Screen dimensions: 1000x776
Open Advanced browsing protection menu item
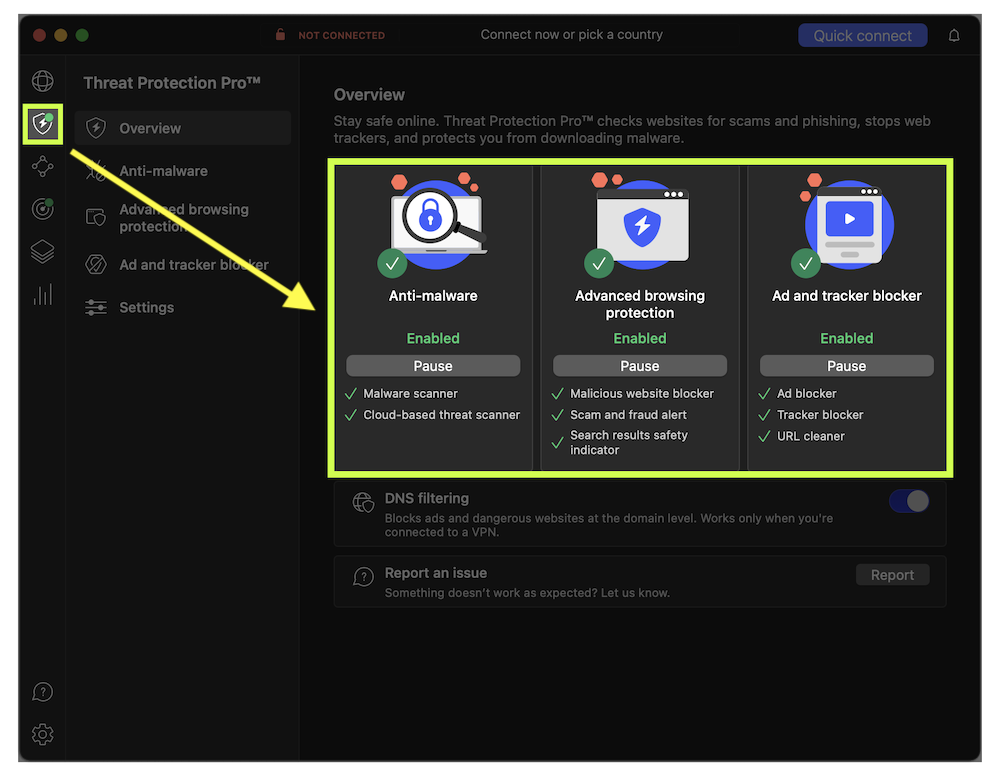tap(182, 217)
